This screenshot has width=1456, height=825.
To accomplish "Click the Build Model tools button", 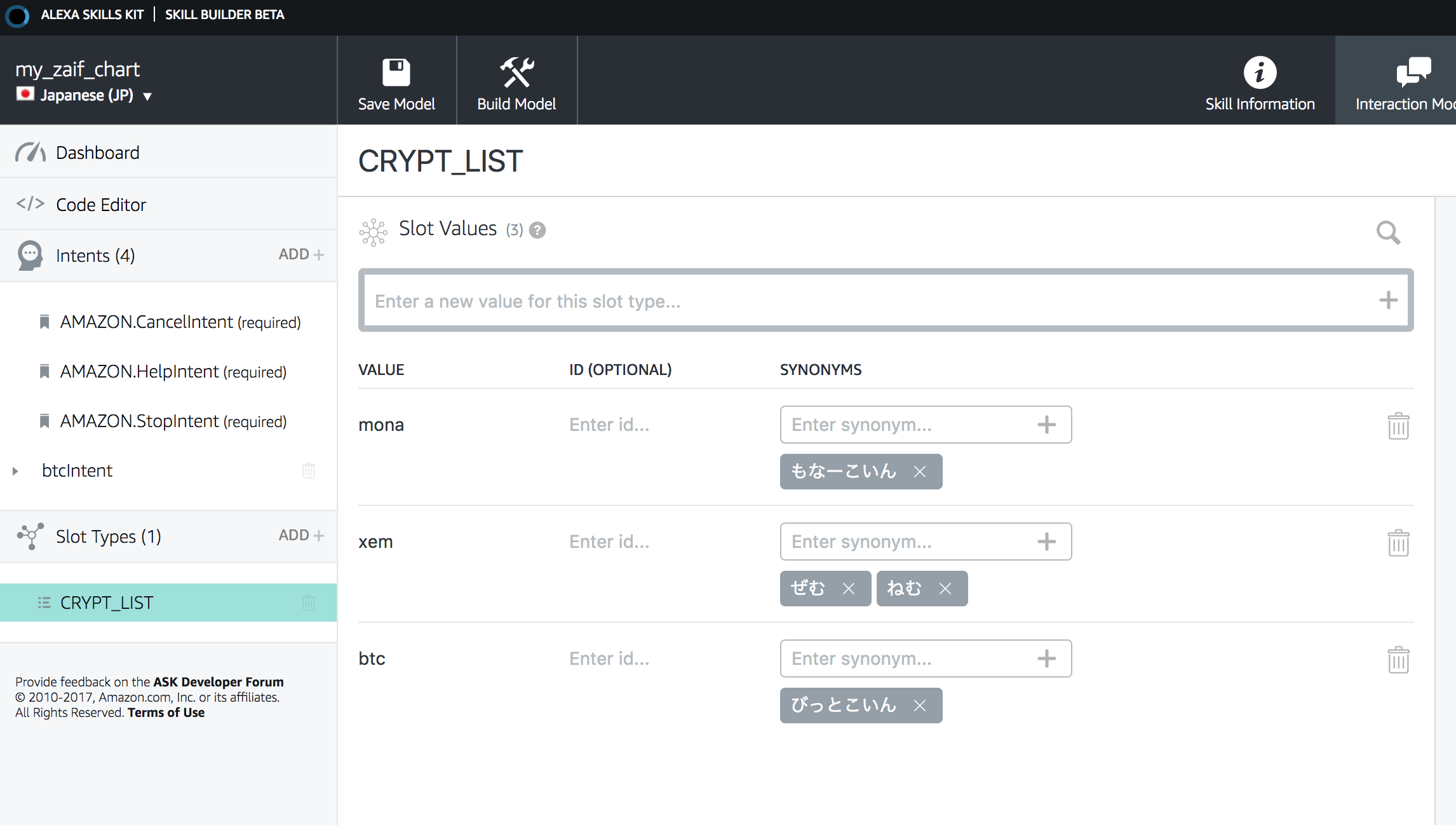I will [516, 81].
